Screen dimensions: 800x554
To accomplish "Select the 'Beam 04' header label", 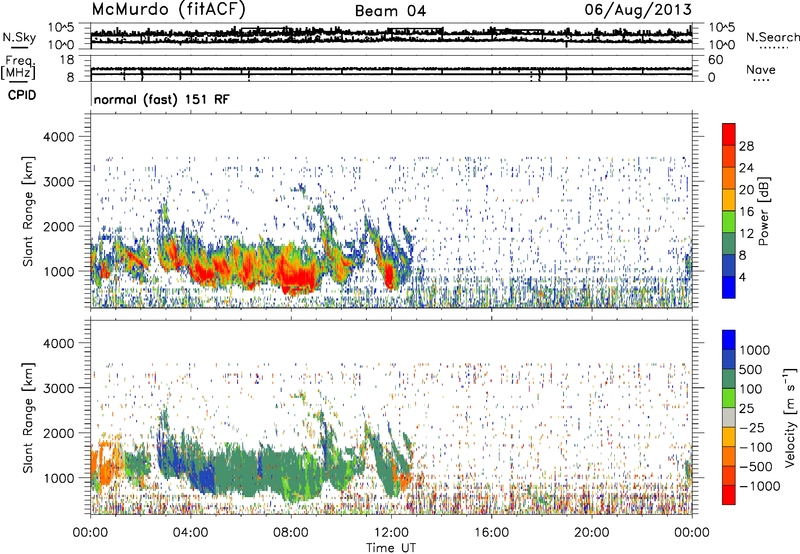I will 390,11.
